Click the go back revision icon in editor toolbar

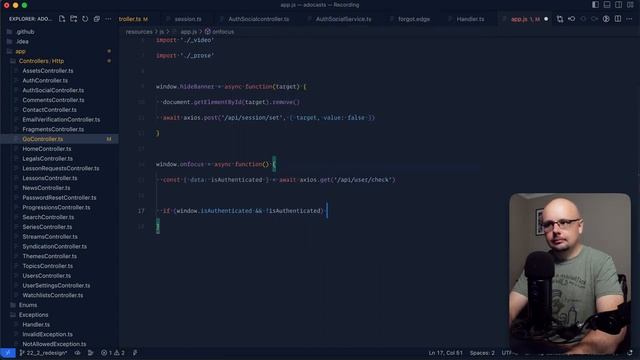571,19
